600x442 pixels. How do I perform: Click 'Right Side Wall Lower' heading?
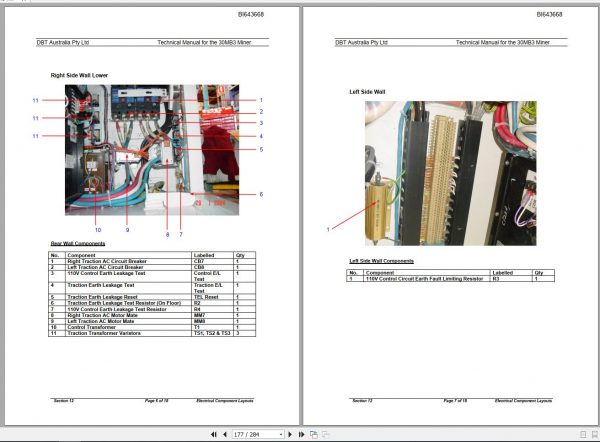click(79, 75)
